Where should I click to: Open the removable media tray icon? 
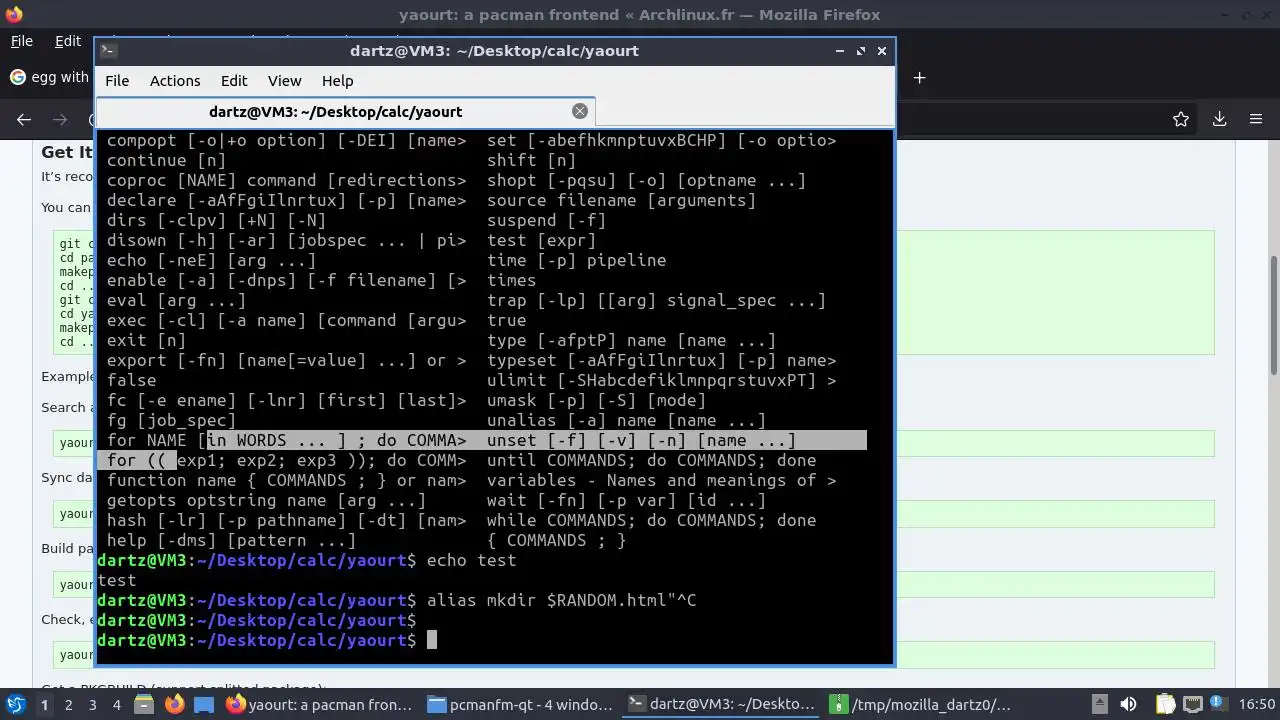tap(1099, 705)
